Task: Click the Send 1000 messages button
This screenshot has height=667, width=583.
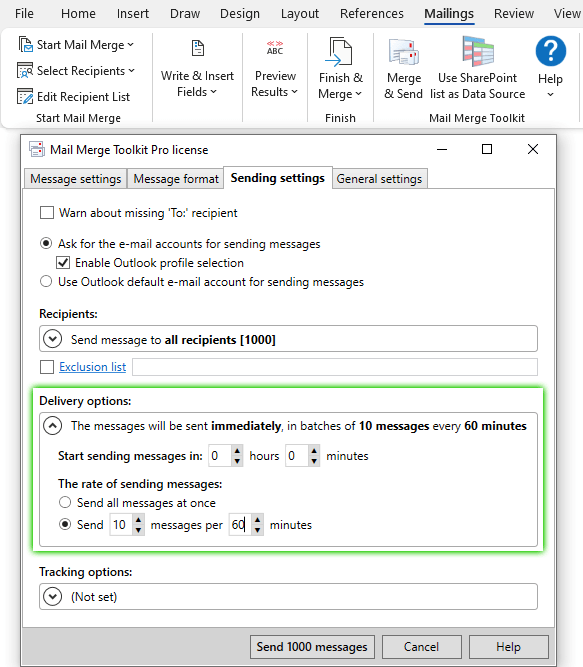Action: pos(312,647)
